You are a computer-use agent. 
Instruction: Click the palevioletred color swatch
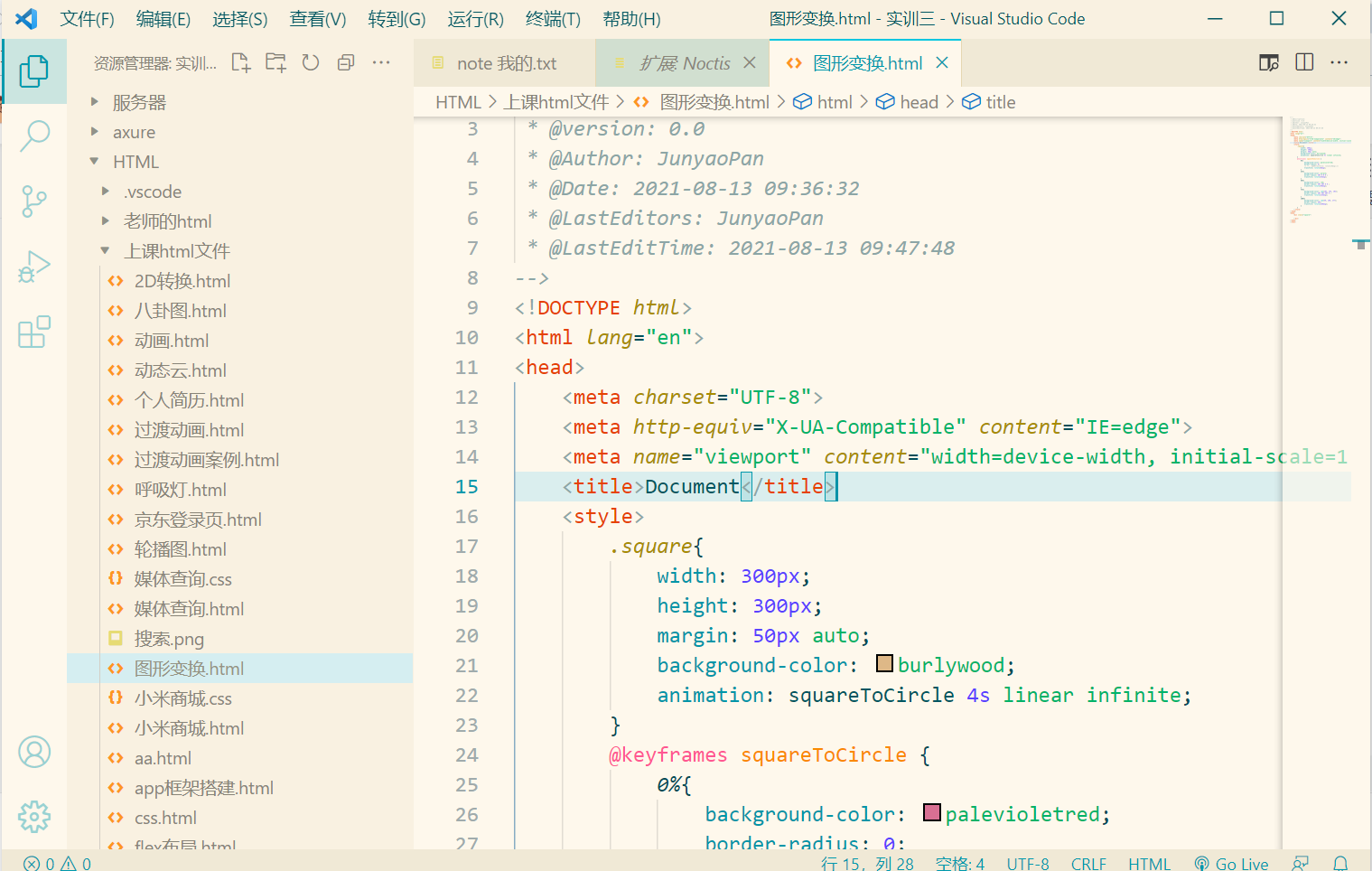click(932, 812)
